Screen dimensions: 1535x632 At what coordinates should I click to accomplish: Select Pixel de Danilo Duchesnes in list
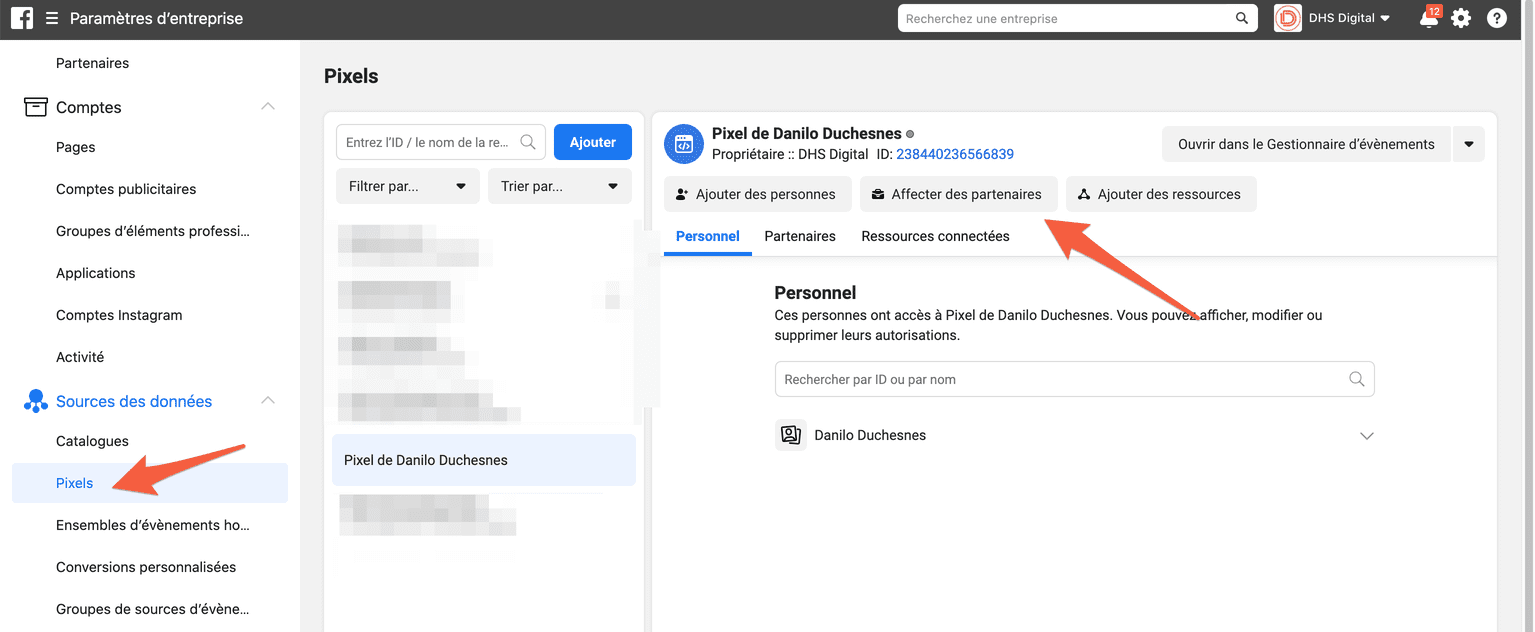484,460
